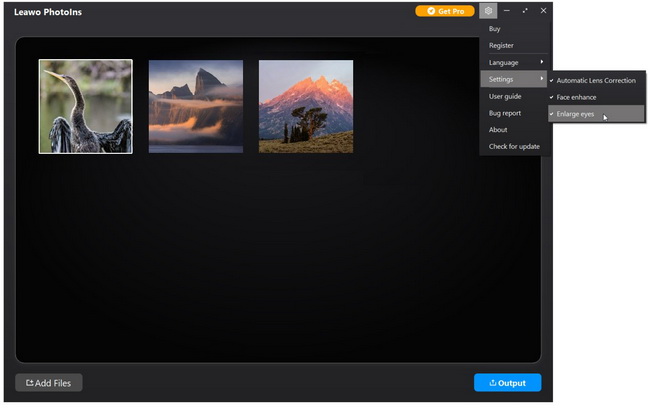The image size is (650, 408).
Task: Select the sunset mountain peak thumbnail
Action: pos(306,106)
